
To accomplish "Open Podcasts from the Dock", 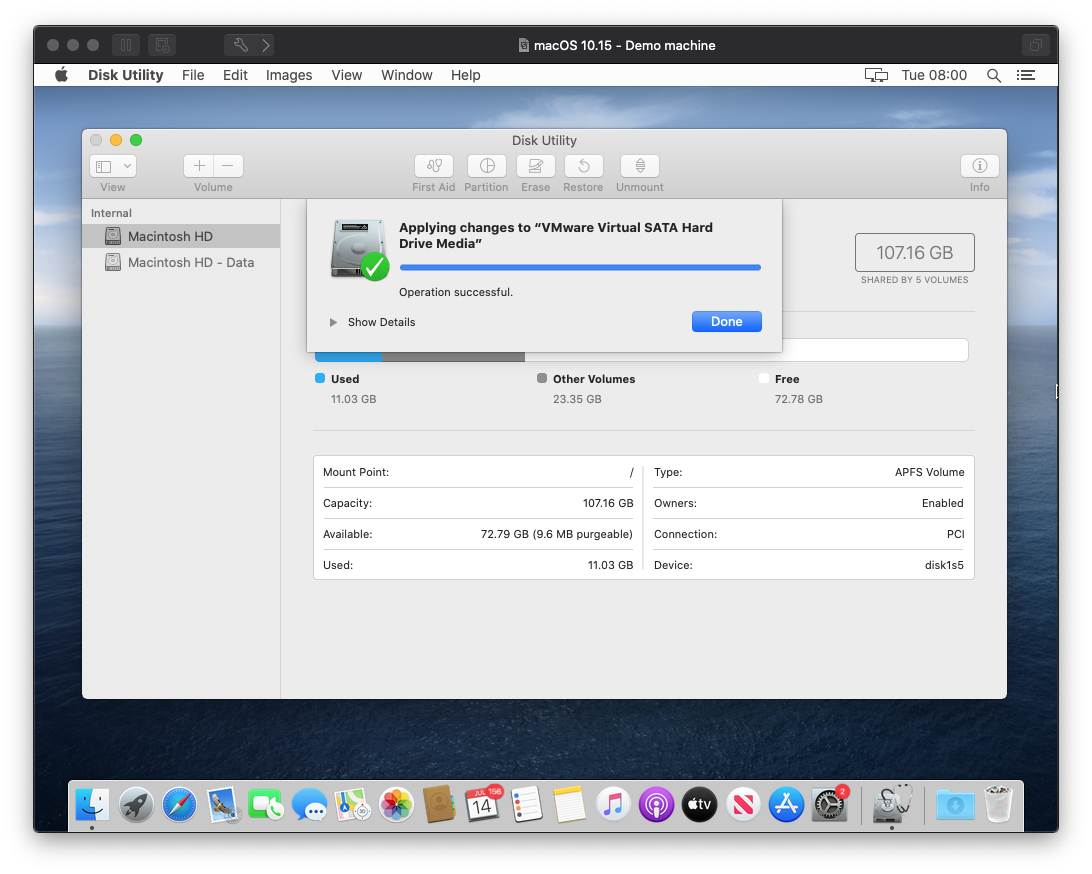I will [656, 805].
